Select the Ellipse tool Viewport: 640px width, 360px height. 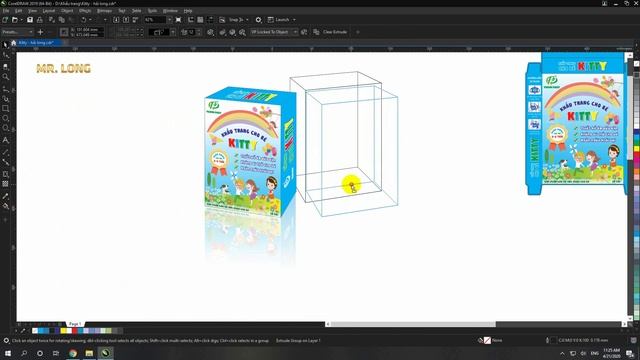(x=5, y=118)
